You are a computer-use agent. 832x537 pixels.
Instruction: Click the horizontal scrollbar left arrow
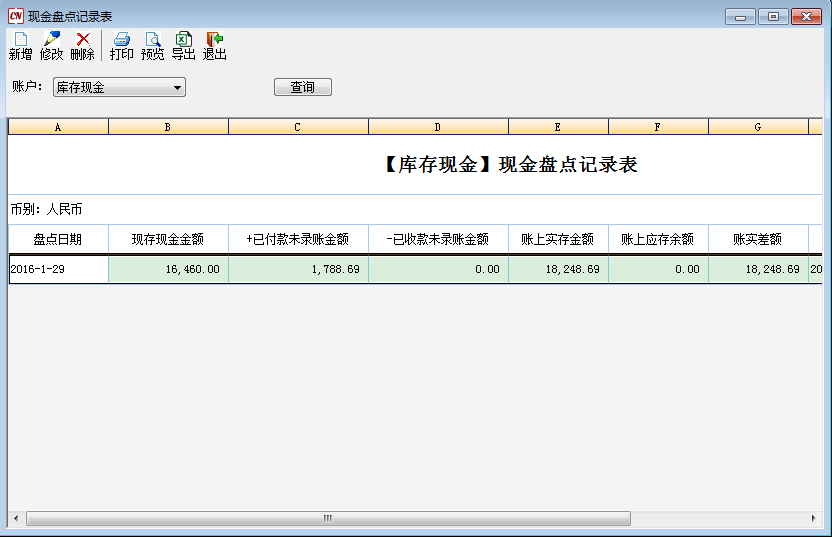tap(16, 519)
